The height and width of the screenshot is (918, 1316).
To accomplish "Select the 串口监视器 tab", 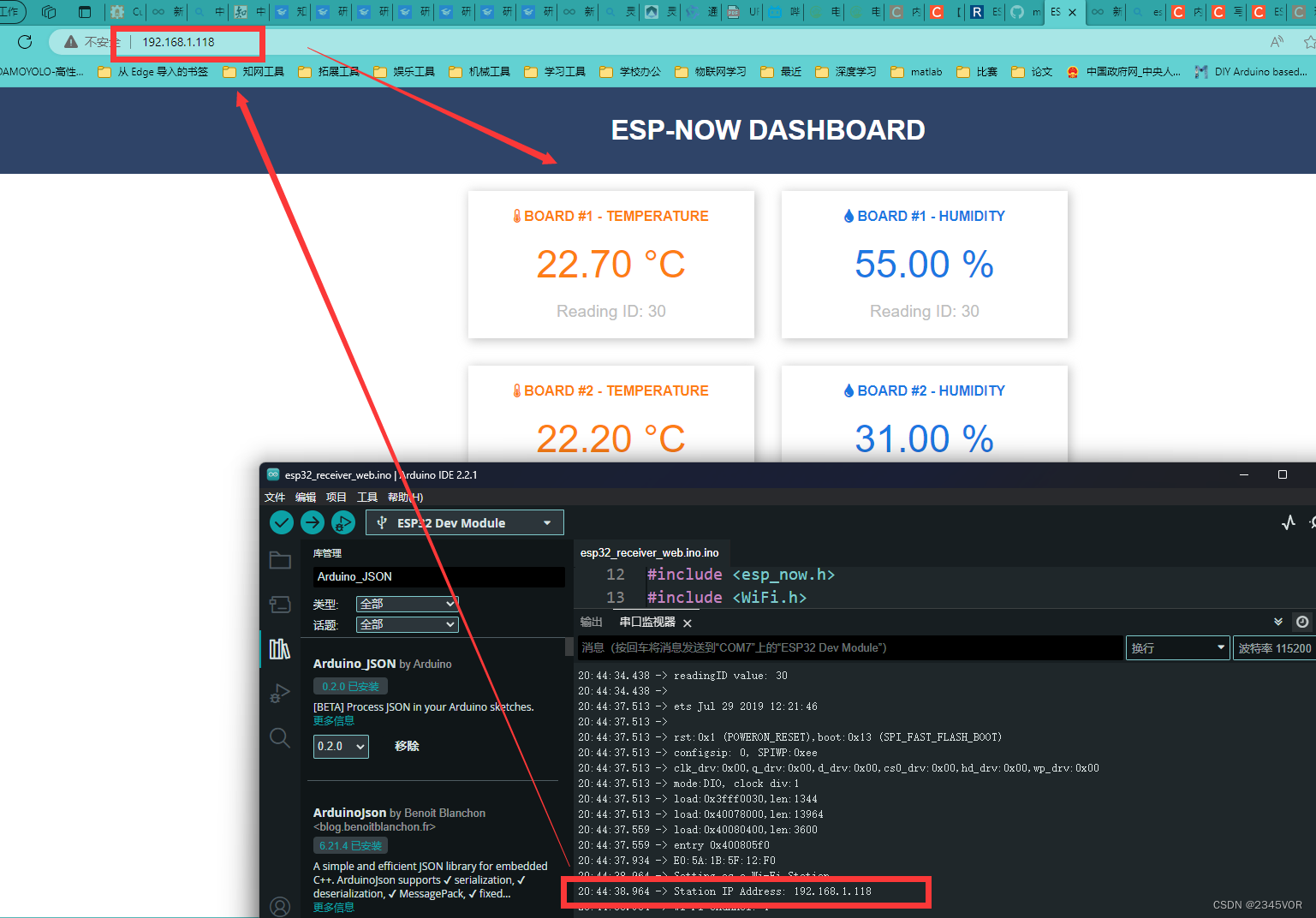I will click(x=647, y=623).
